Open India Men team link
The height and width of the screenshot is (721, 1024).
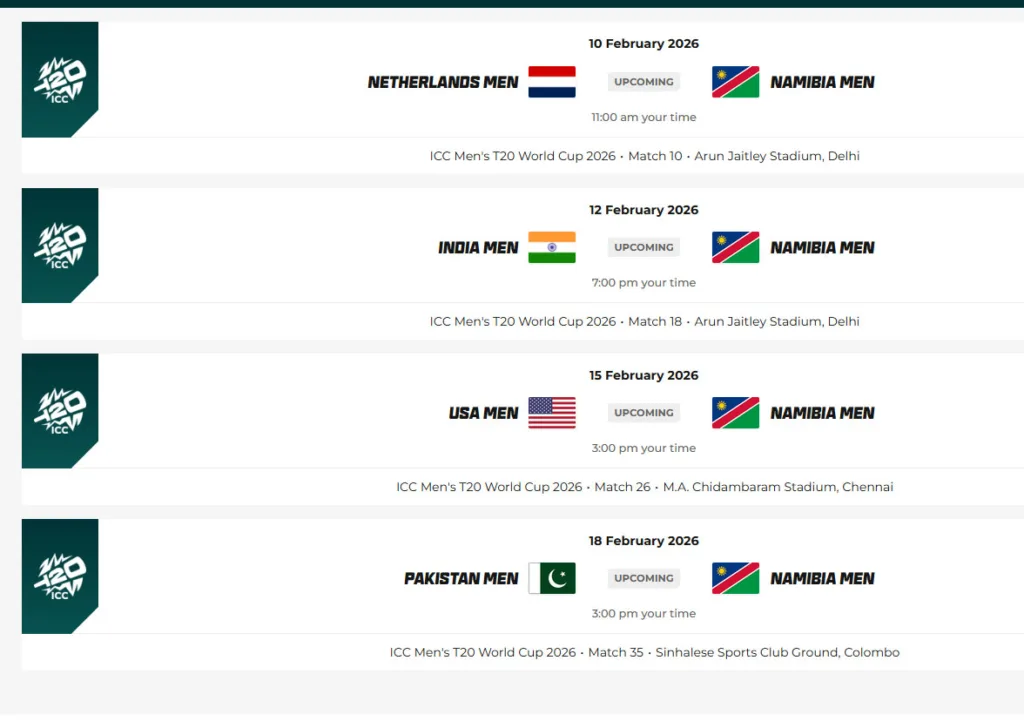pyautogui.click(x=478, y=247)
